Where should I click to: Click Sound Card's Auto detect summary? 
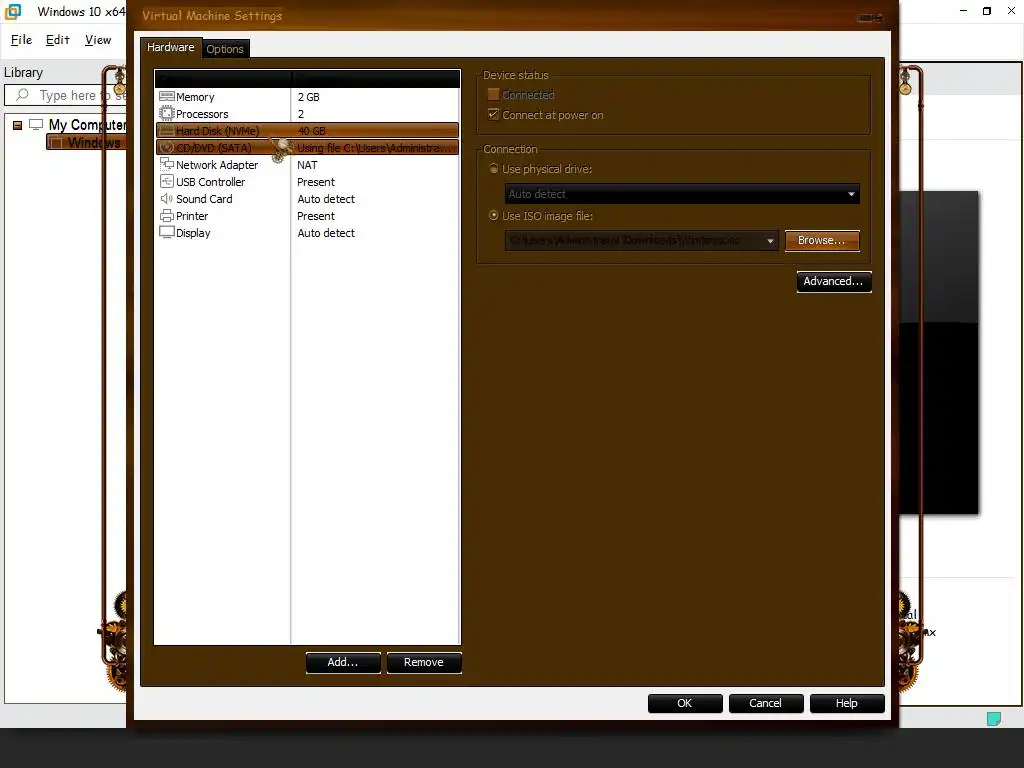pos(326,199)
